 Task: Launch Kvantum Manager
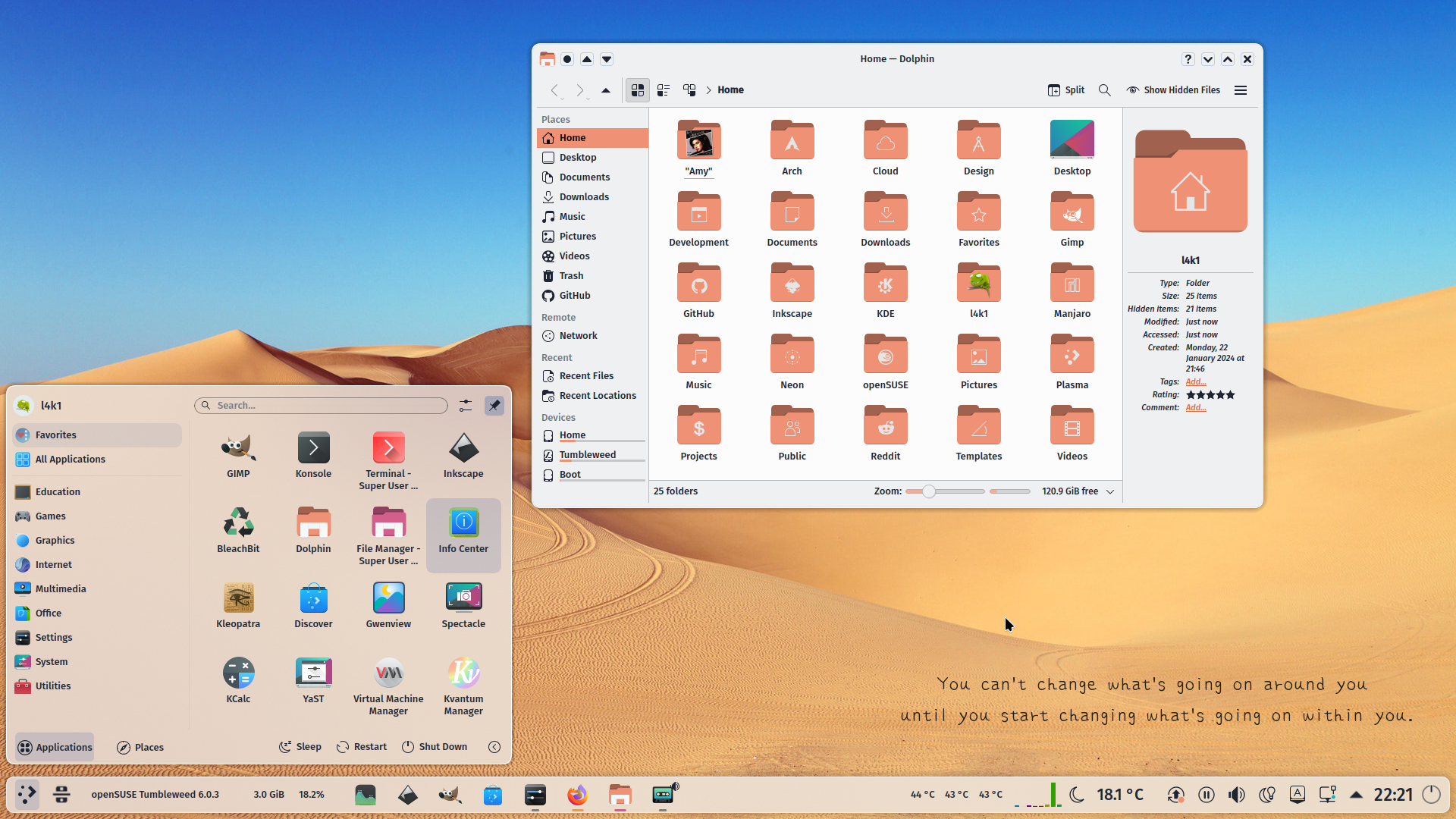click(x=463, y=686)
